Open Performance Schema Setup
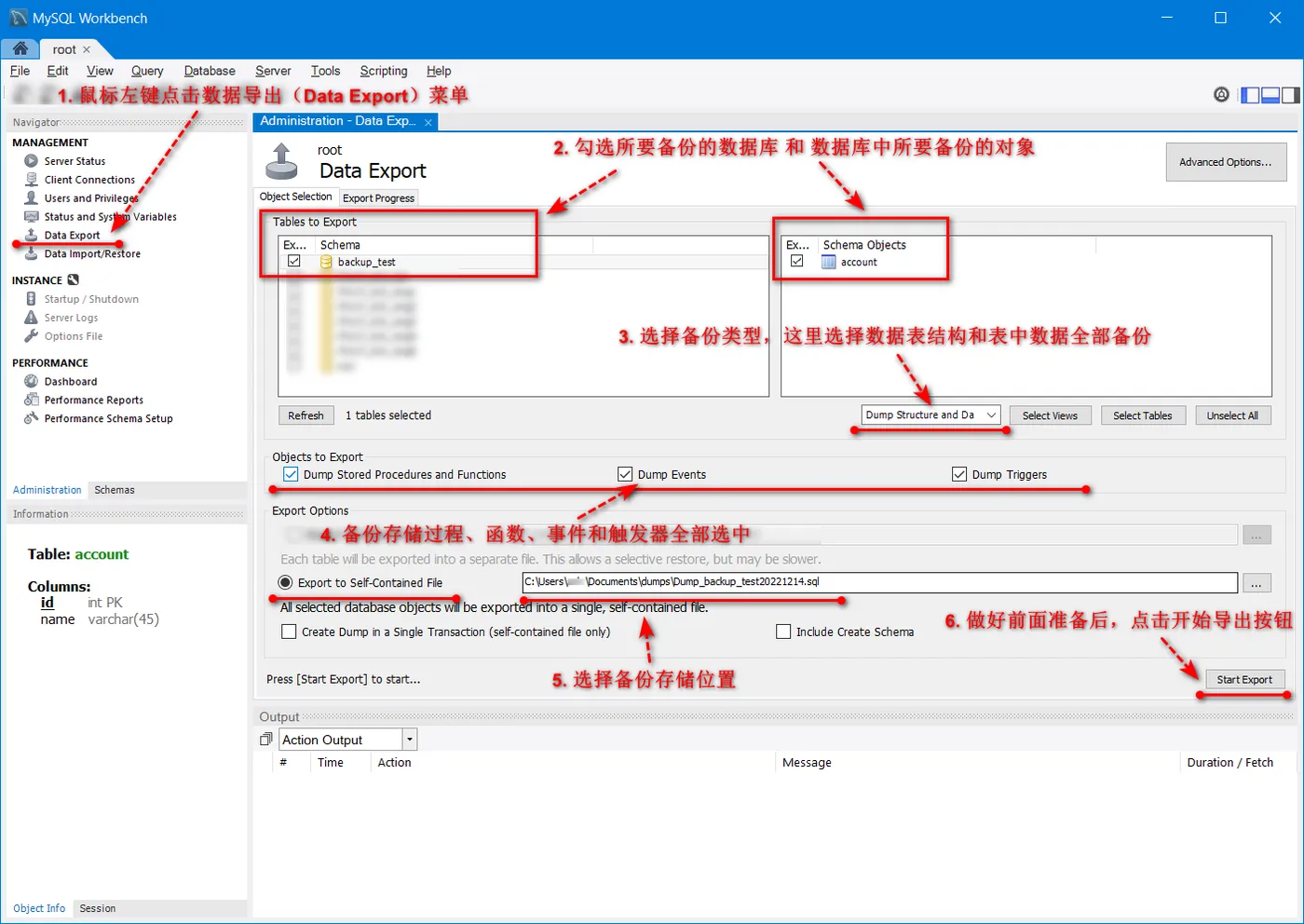This screenshot has height=924, width=1304. click(109, 419)
